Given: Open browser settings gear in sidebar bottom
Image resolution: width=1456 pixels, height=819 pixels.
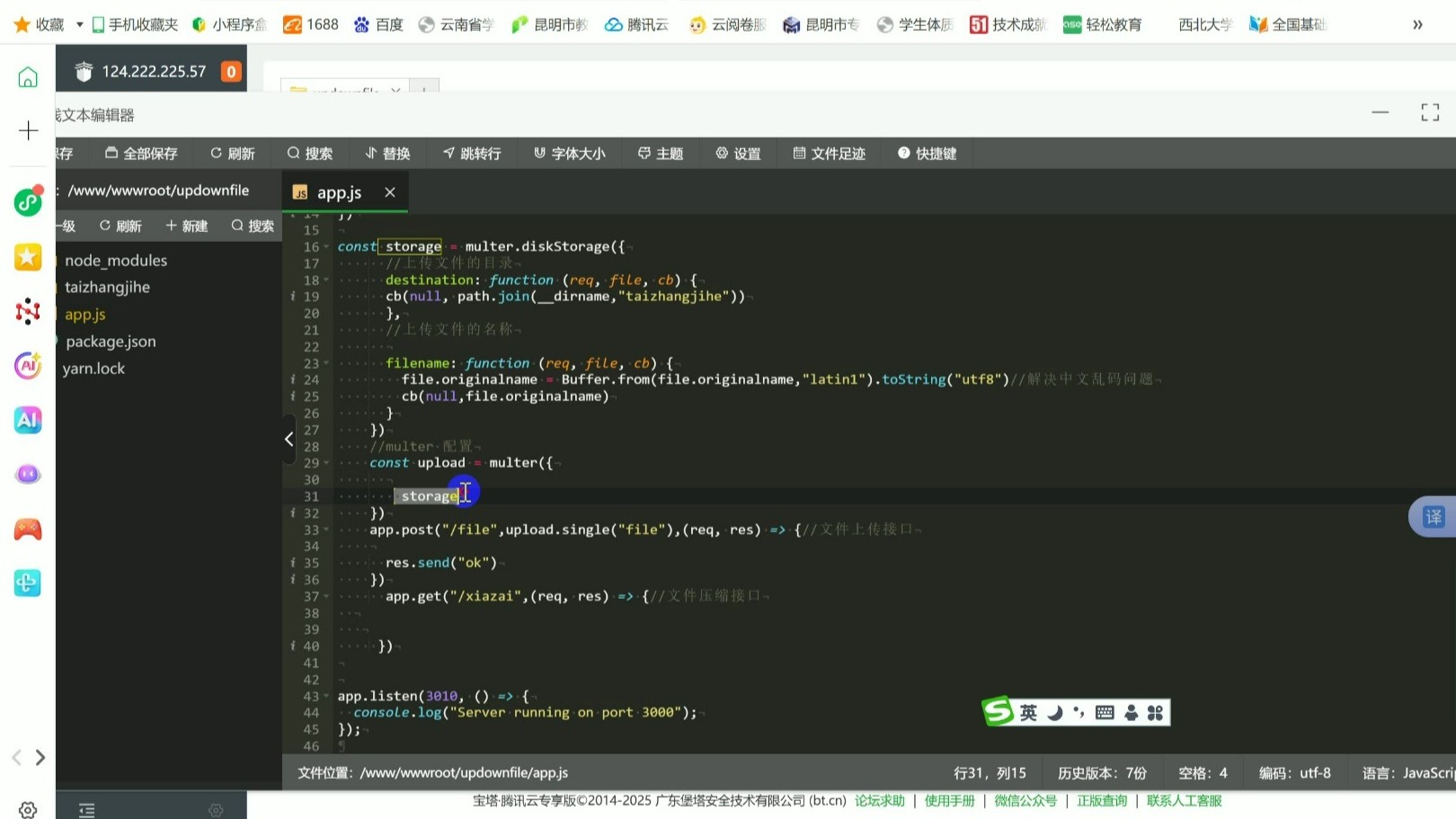Looking at the screenshot, I should [x=28, y=810].
